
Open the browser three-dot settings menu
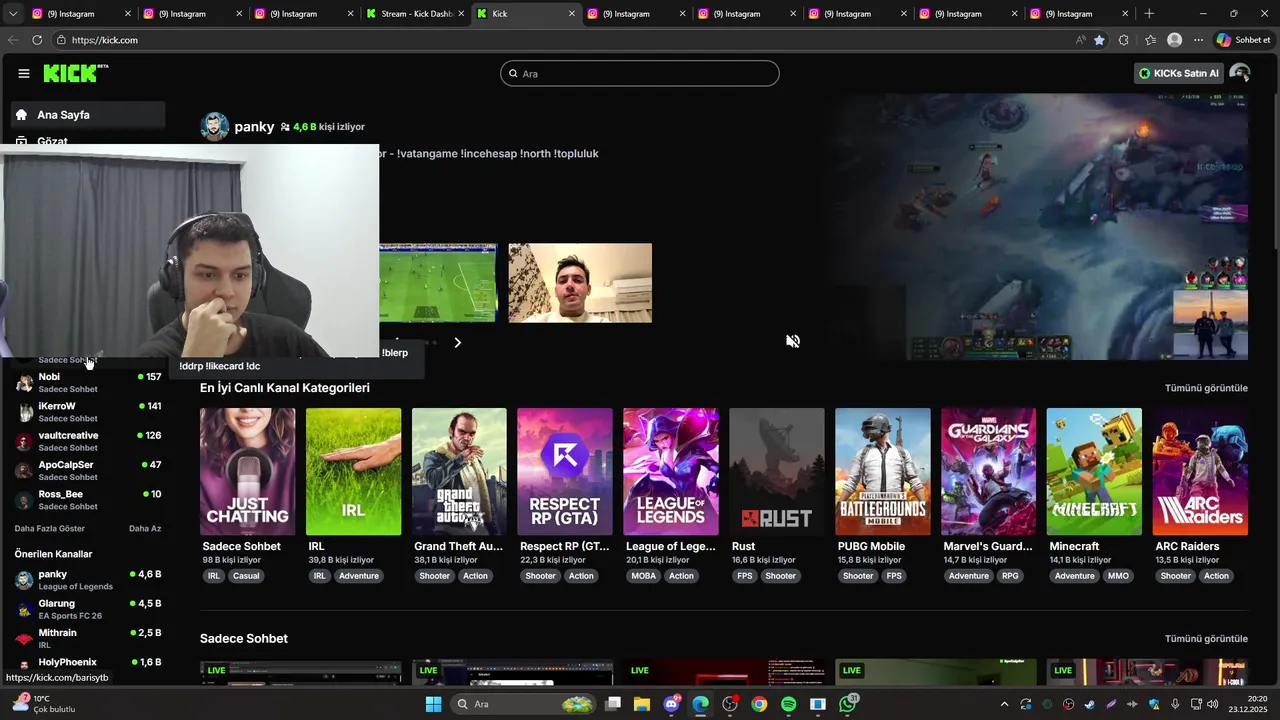[1198, 40]
